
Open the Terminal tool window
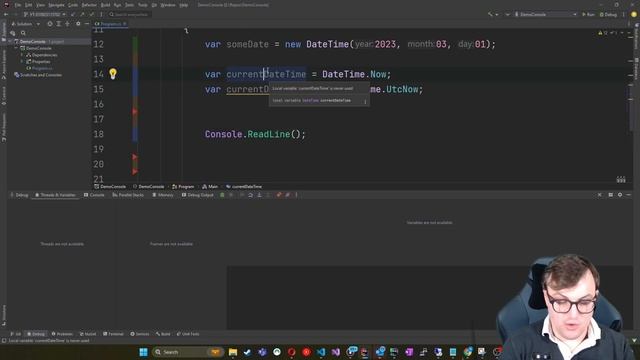click(113, 334)
